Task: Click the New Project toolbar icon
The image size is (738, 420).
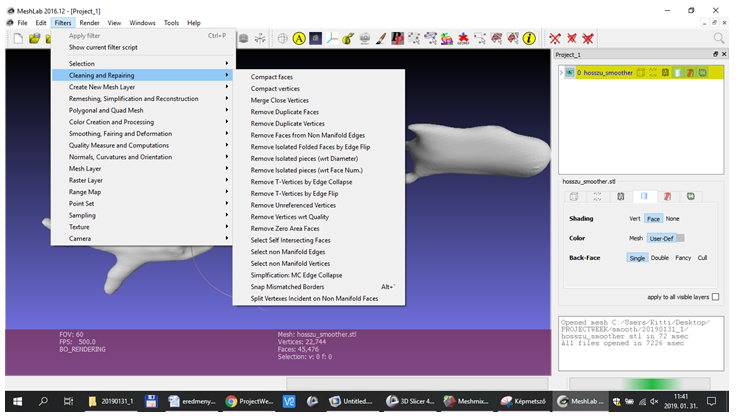Action: click(x=18, y=38)
